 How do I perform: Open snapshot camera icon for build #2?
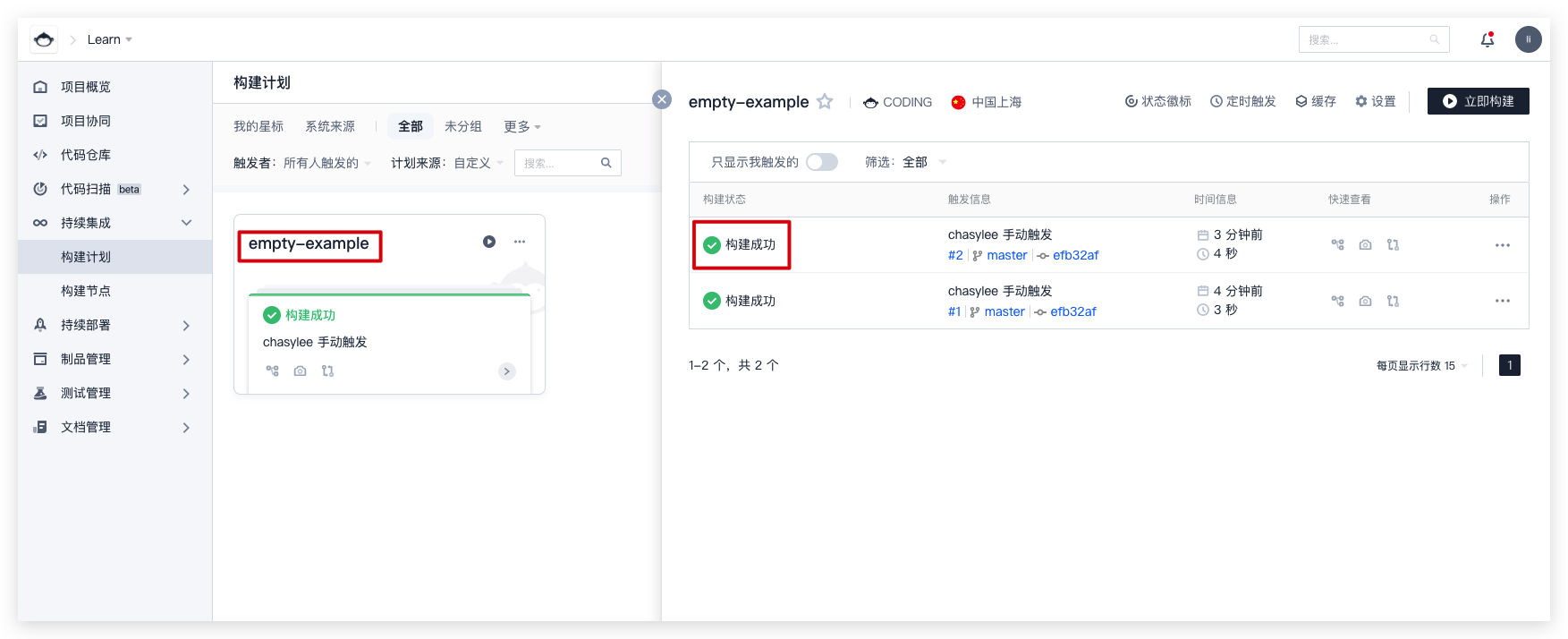(x=1365, y=244)
